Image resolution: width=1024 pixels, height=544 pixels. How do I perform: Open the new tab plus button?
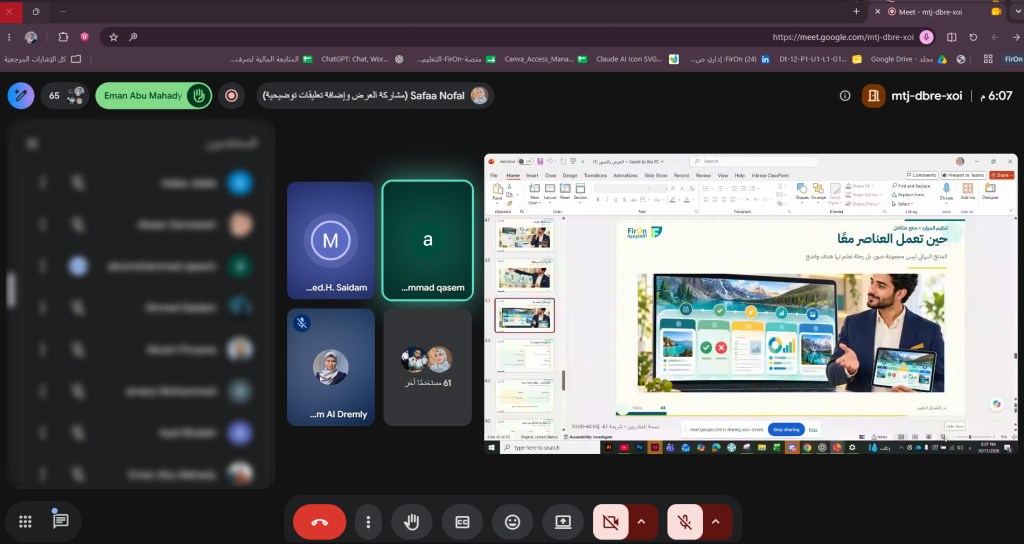click(856, 11)
